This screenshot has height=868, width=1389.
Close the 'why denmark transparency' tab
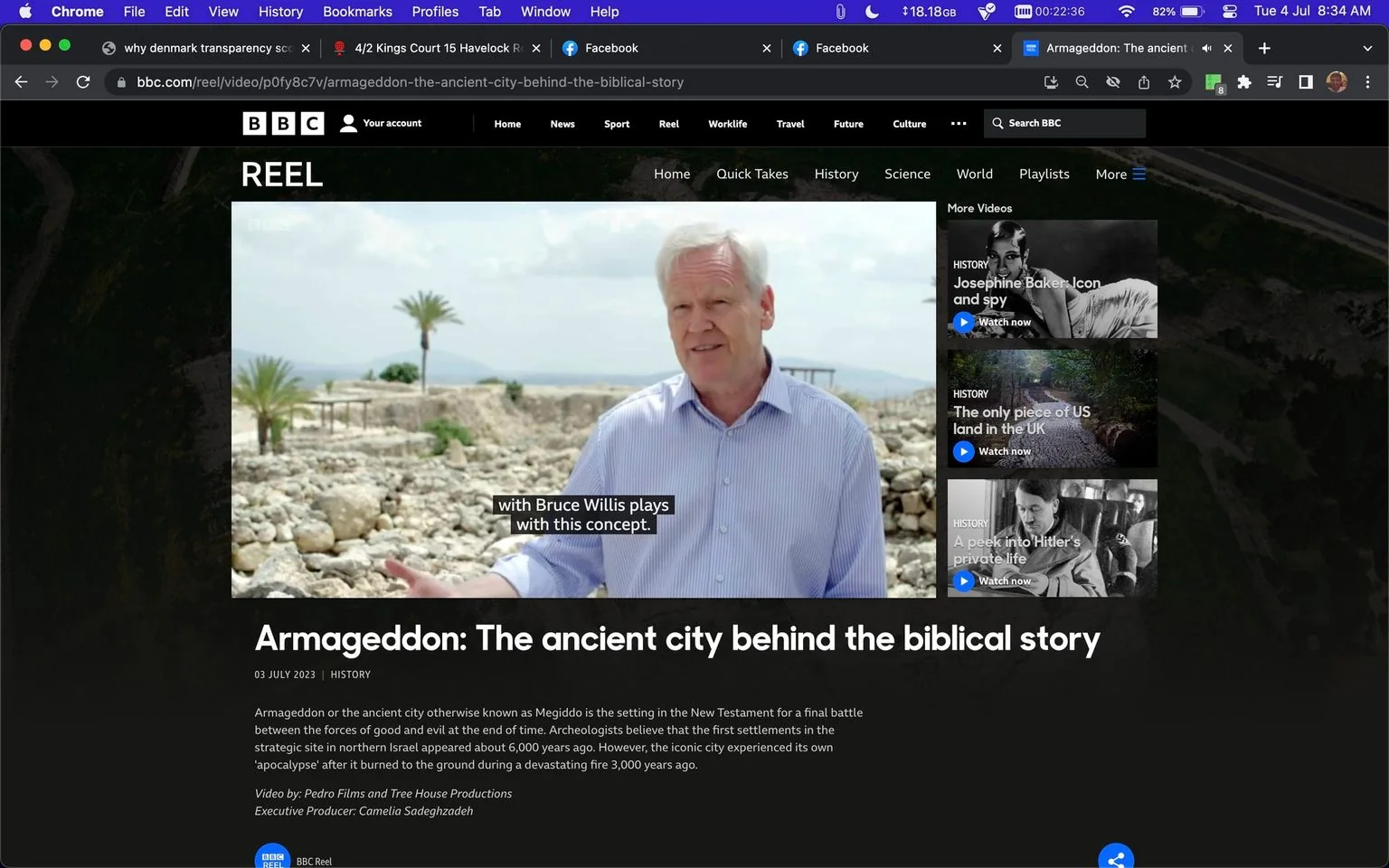(x=306, y=48)
